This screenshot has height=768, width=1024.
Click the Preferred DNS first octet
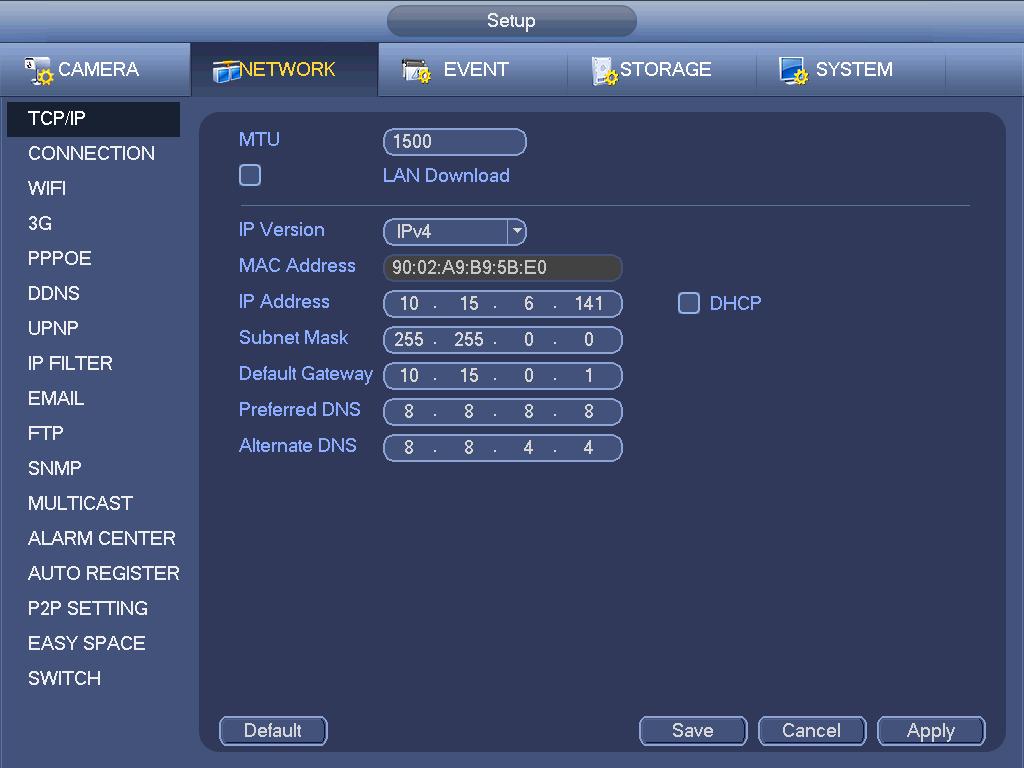pyautogui.click(x=409, y=411)
